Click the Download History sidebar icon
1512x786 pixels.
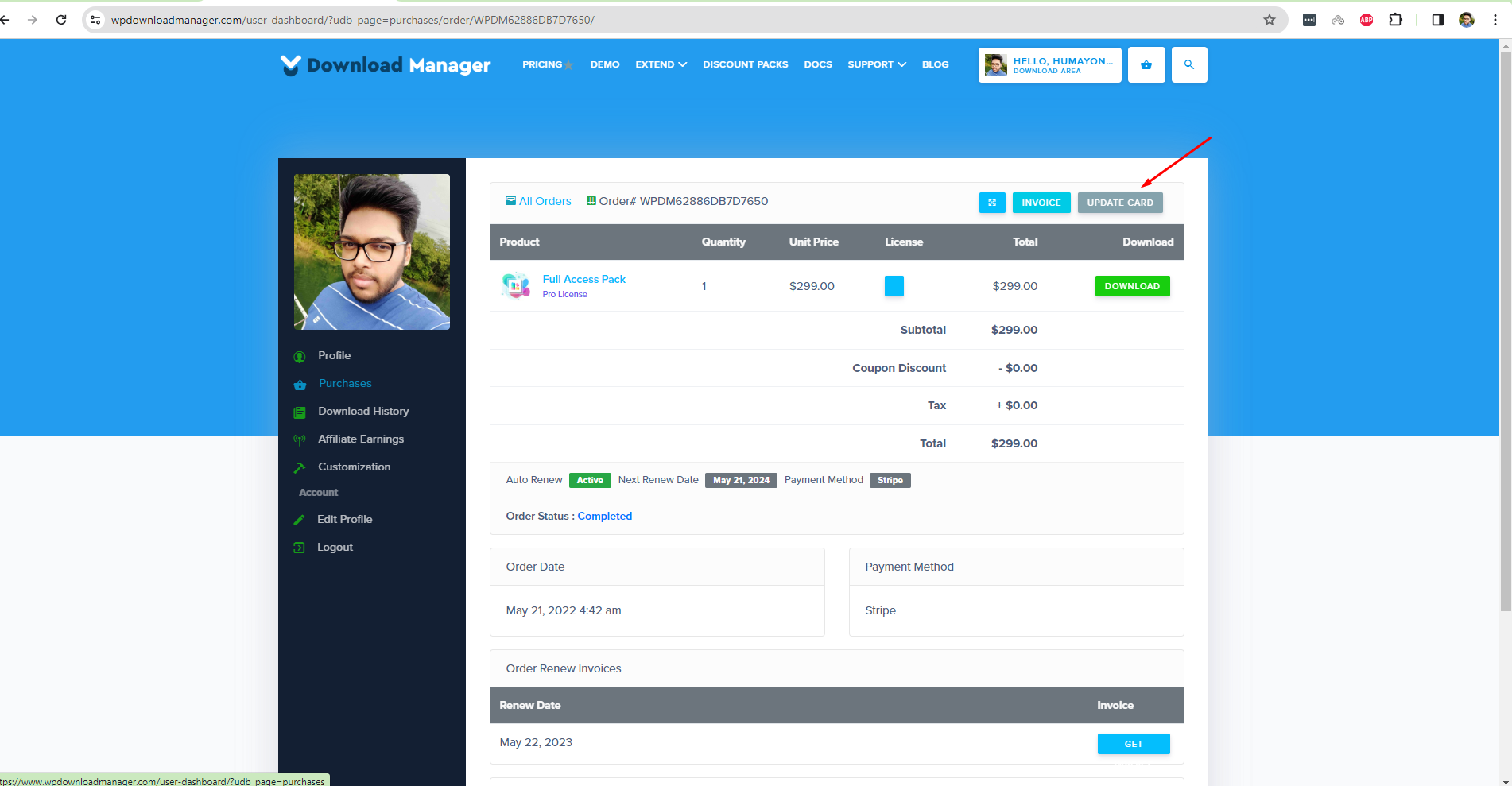[x=300, y=412]
